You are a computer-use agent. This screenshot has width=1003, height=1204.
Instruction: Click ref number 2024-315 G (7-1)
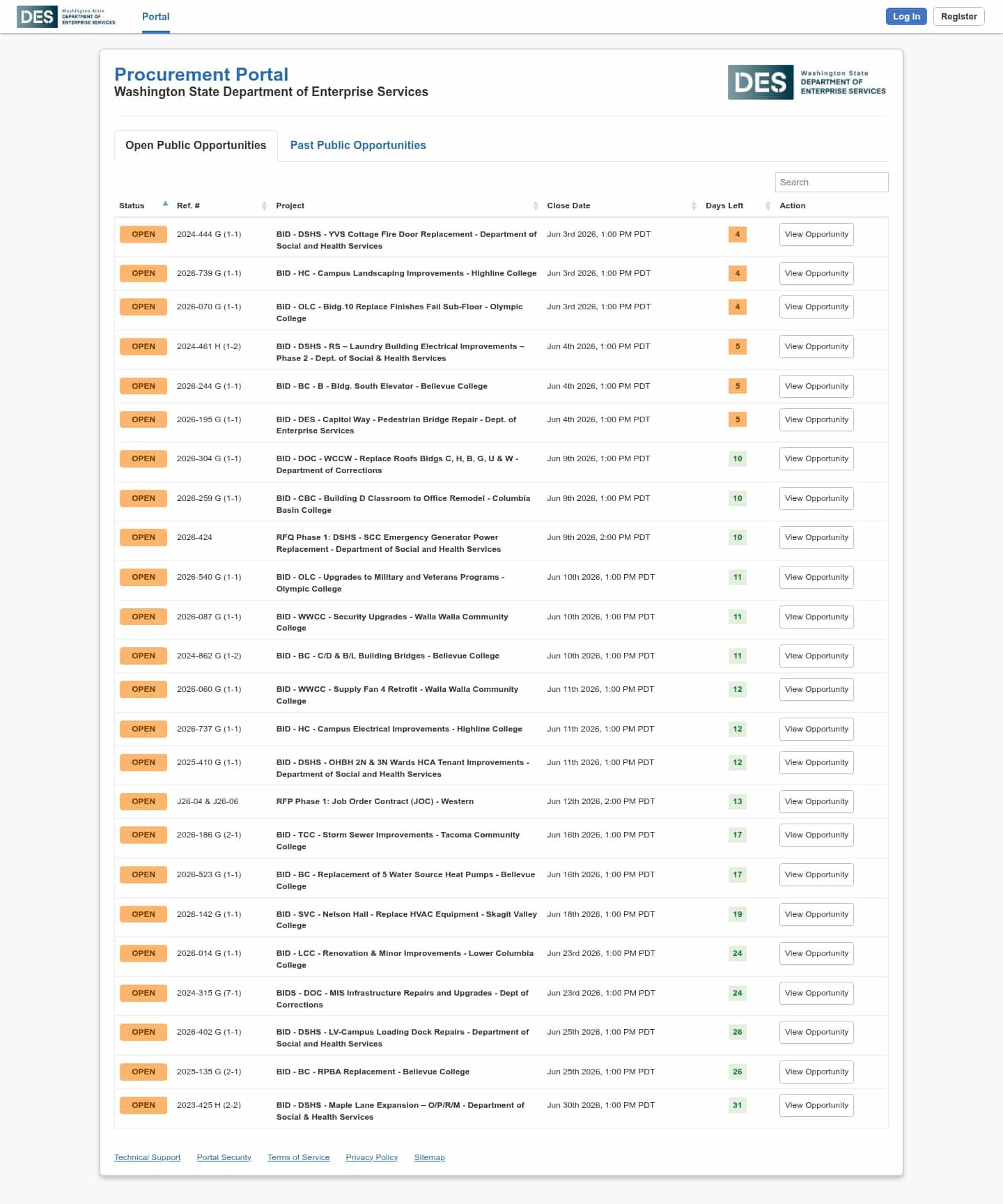tap(209, 993)
